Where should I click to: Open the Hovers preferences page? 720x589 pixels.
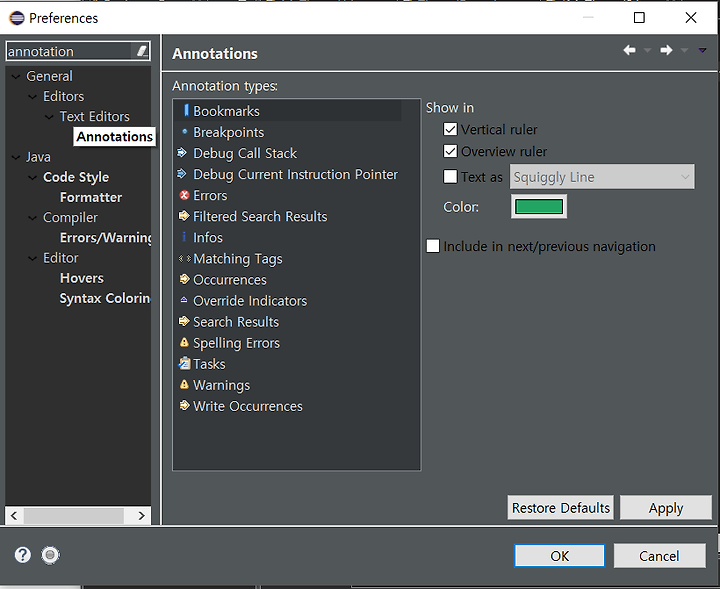tap(82, 278)
